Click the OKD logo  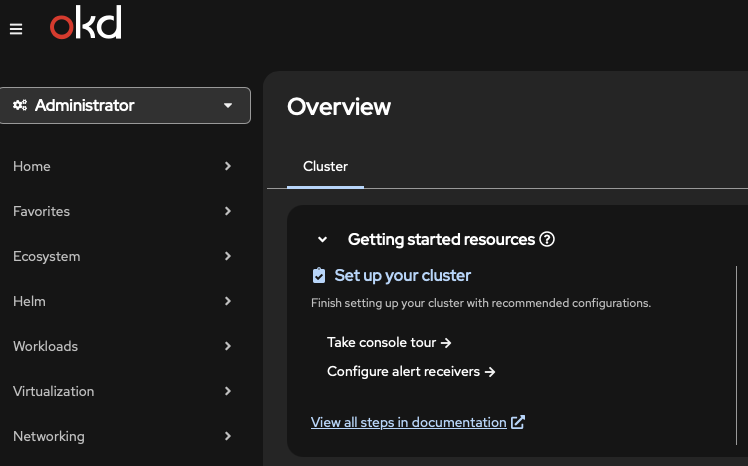point(86,24)
